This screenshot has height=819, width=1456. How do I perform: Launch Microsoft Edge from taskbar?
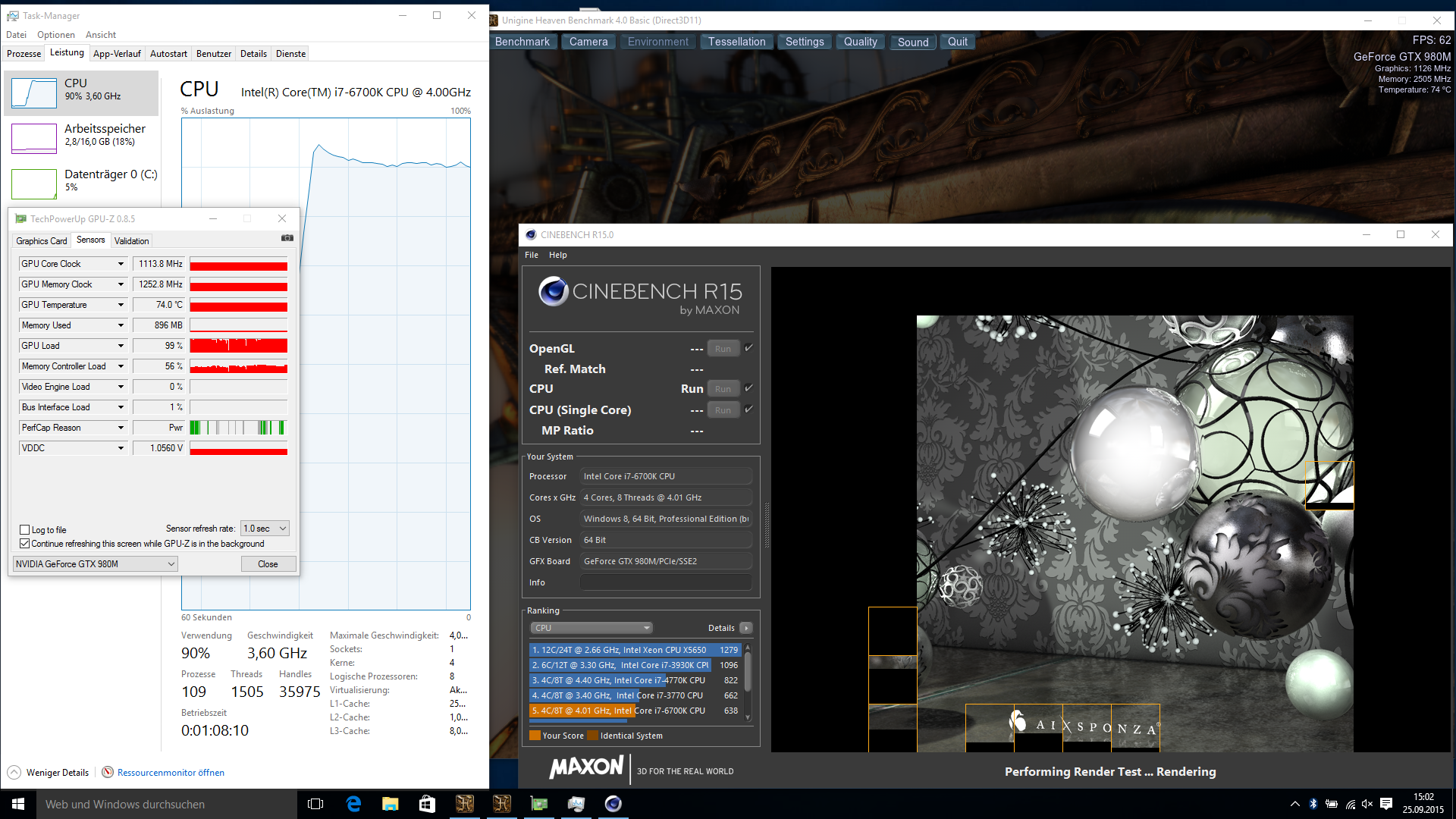coord(353,804)
